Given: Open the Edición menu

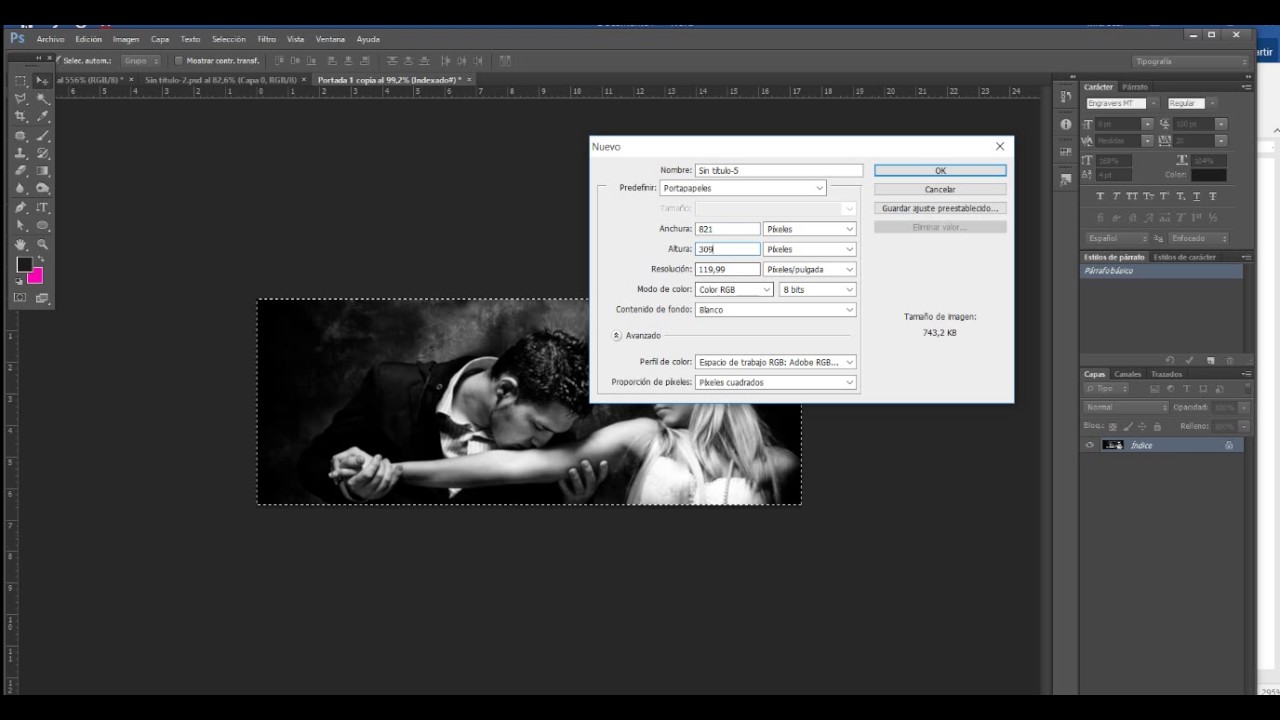Looking at the screenshot, I should click(88, 39).
